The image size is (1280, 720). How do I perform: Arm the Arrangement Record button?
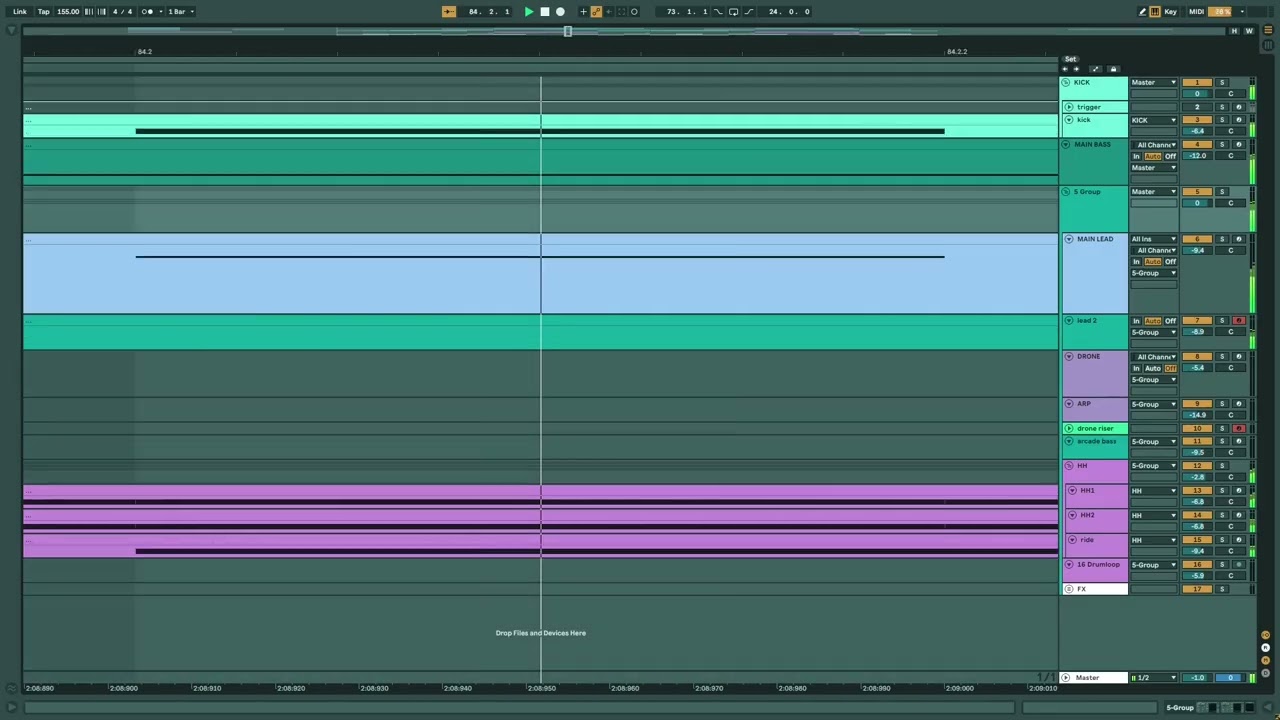pos(560,12)
